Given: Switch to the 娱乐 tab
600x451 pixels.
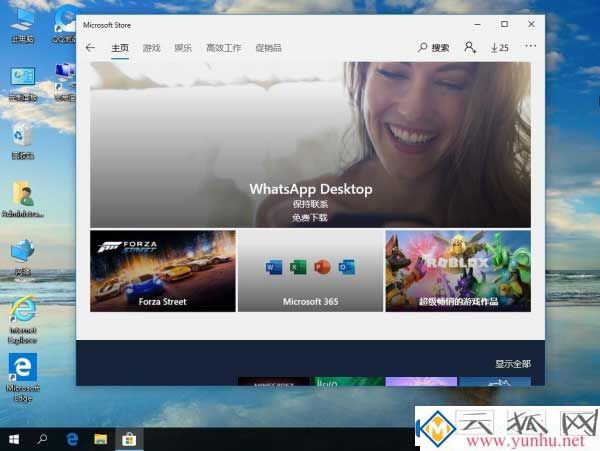Looking at the screenshot, I should pos(183,48).
